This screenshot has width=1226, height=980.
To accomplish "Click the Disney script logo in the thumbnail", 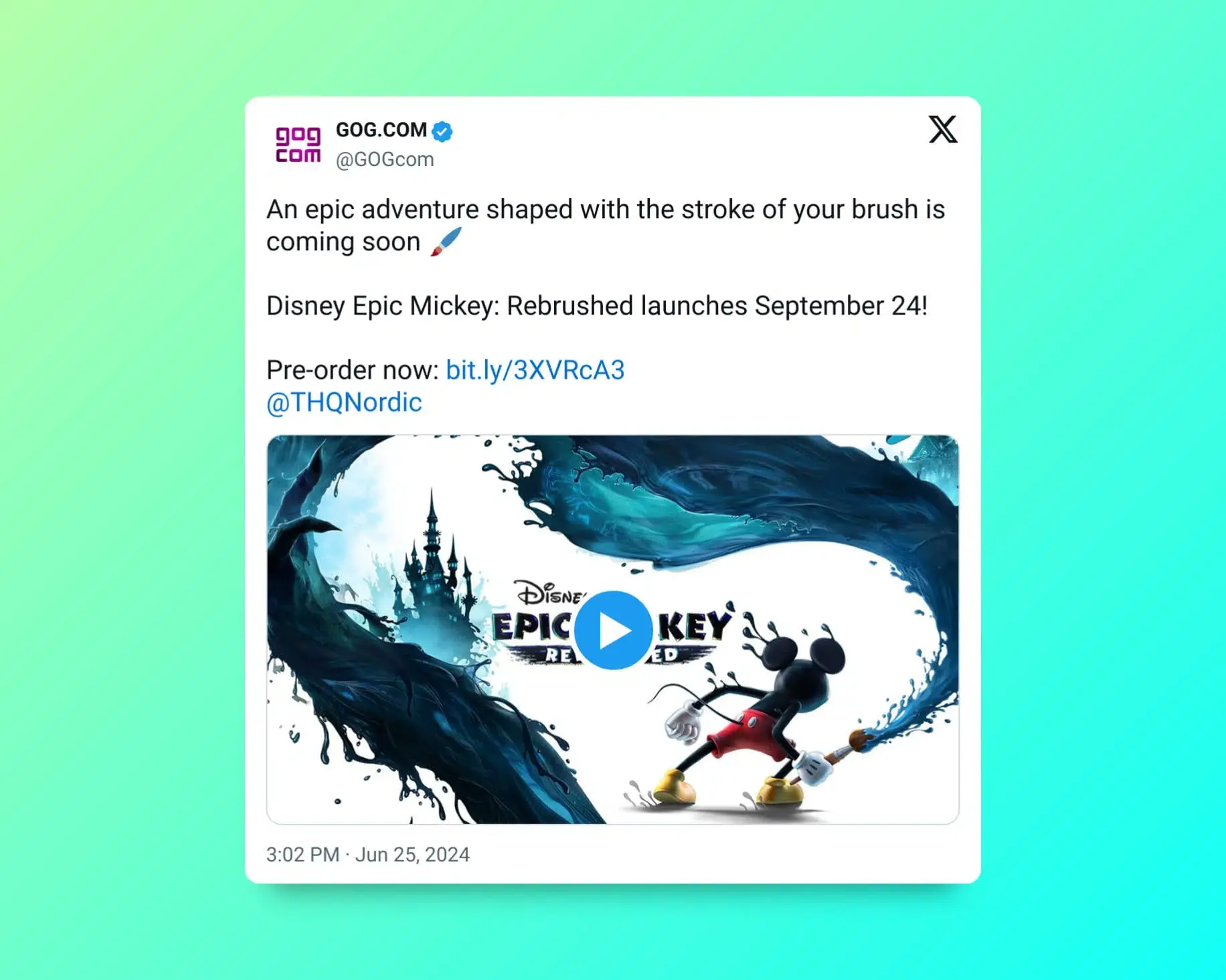I will coord(550,592).
